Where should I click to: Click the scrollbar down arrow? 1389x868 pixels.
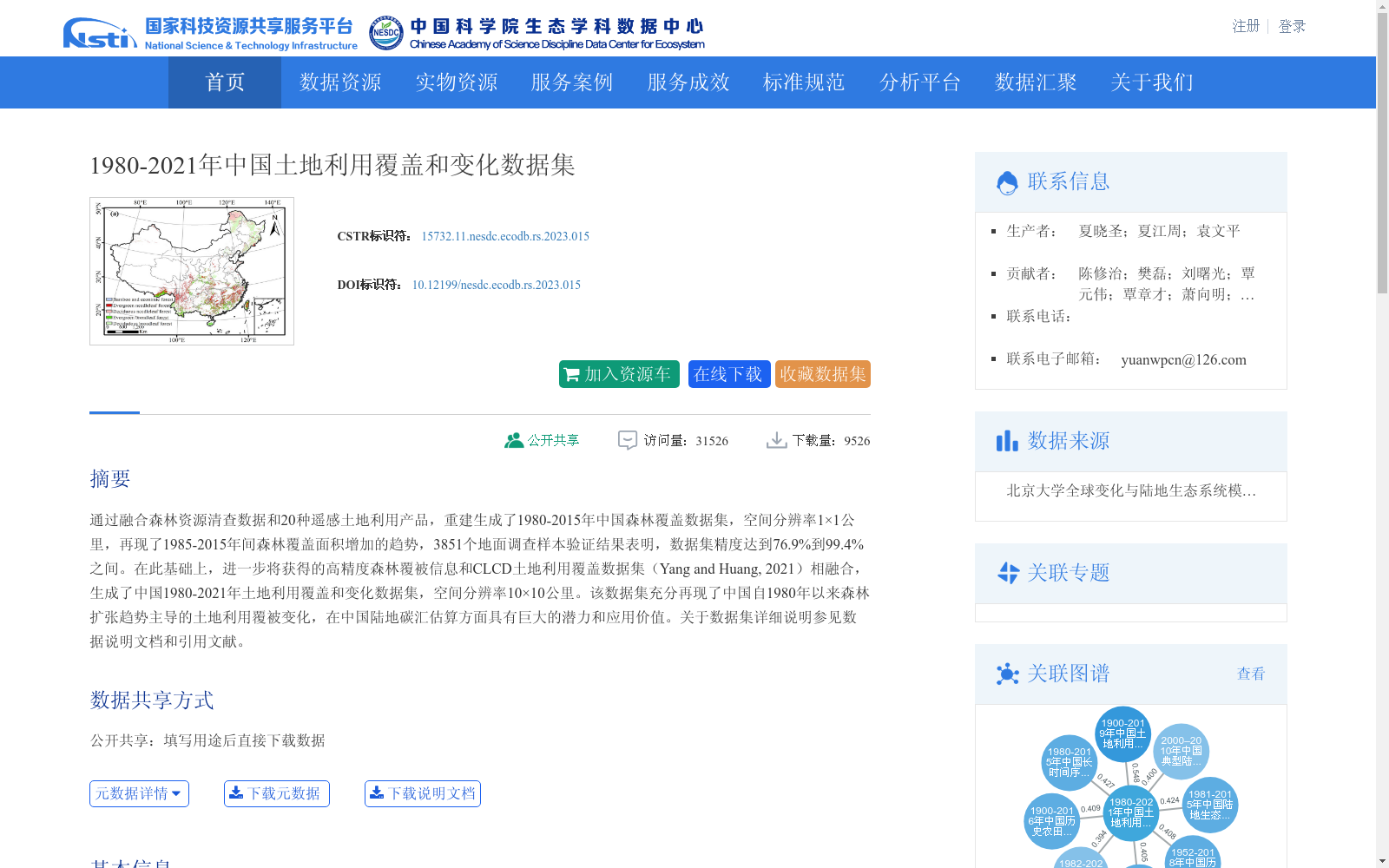pyautogui.click(x=1382, y=861)
